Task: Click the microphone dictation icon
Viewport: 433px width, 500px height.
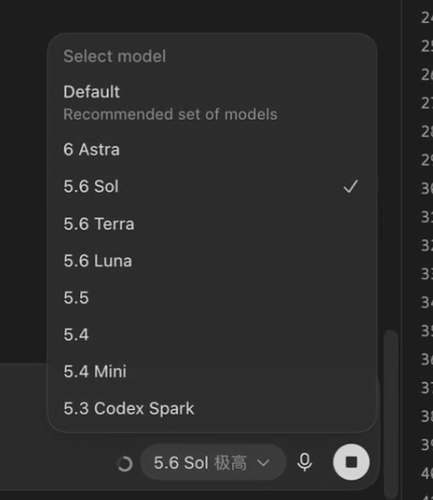Action: (304, 463)
